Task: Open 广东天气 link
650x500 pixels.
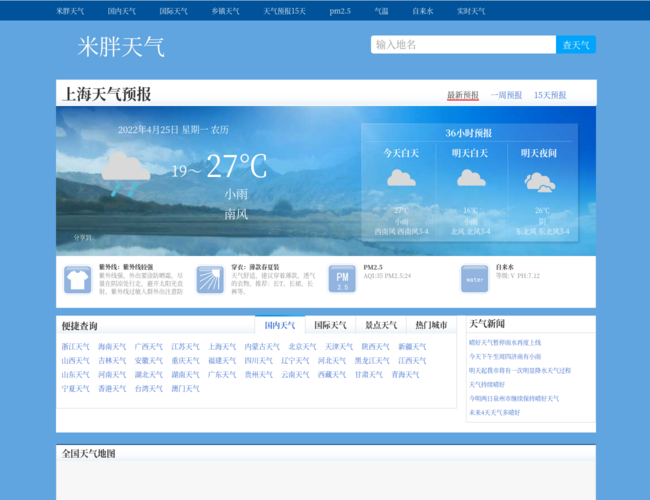Action: point(222,375)
